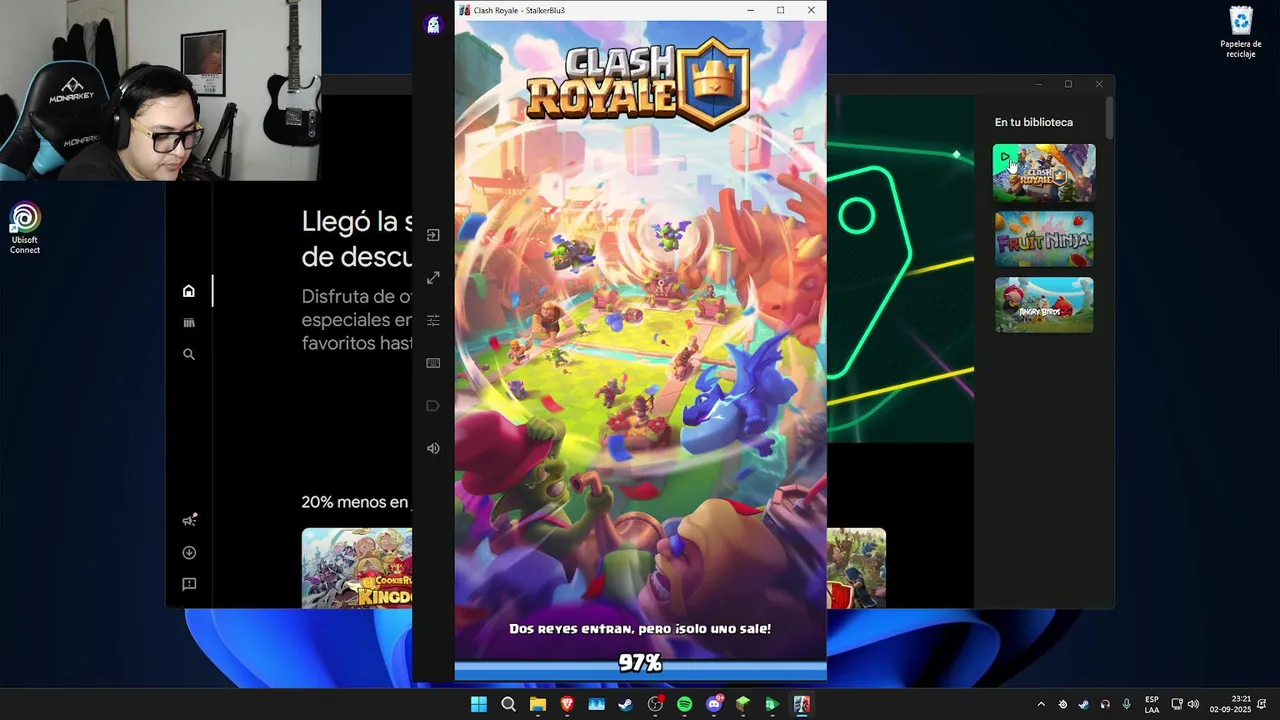The image size is (1280, 720).
Task: Open ESP LAA language switcher
Action: [1152, 704]
